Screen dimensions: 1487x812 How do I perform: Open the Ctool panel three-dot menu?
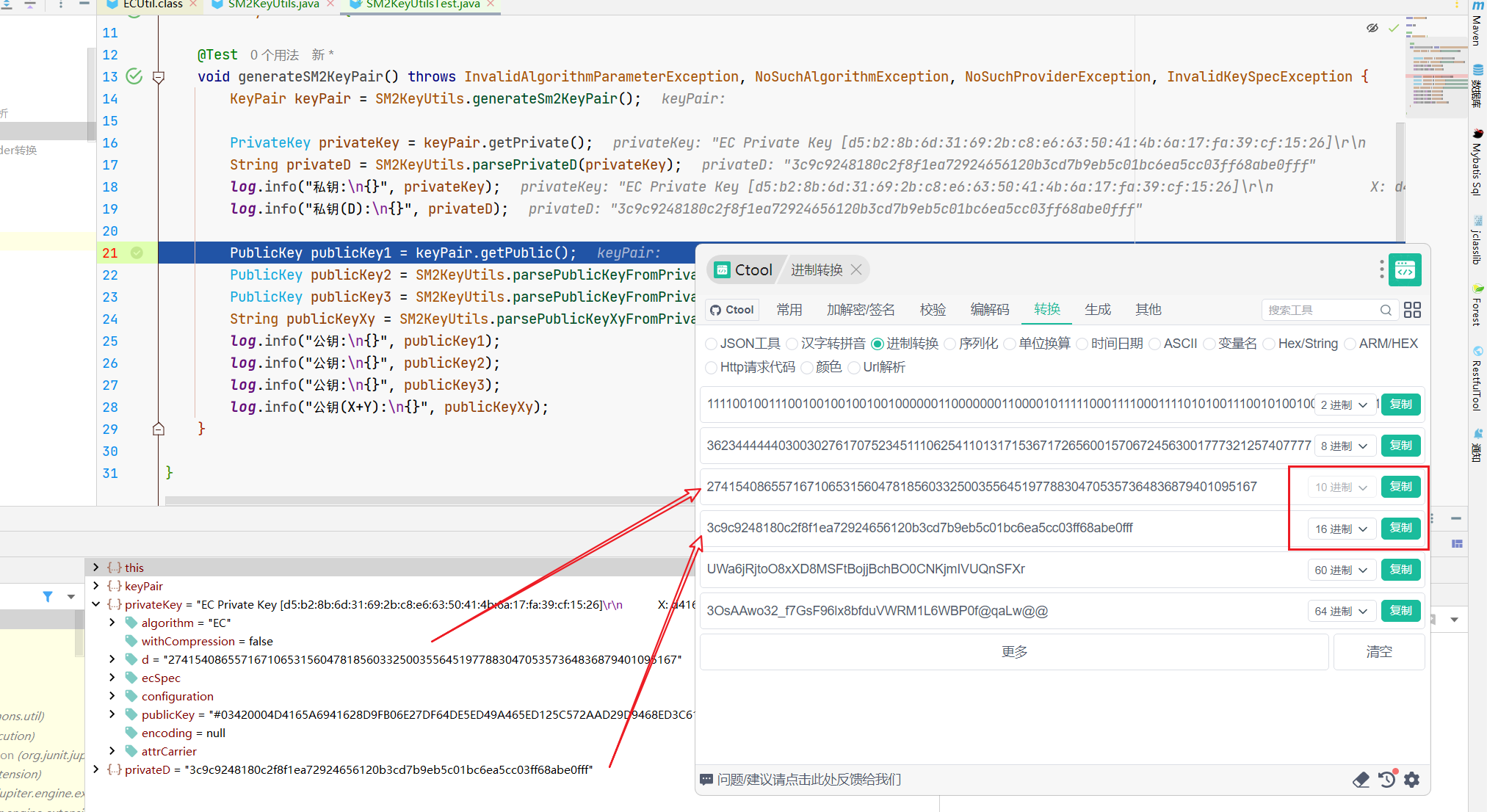[1381, 269]
